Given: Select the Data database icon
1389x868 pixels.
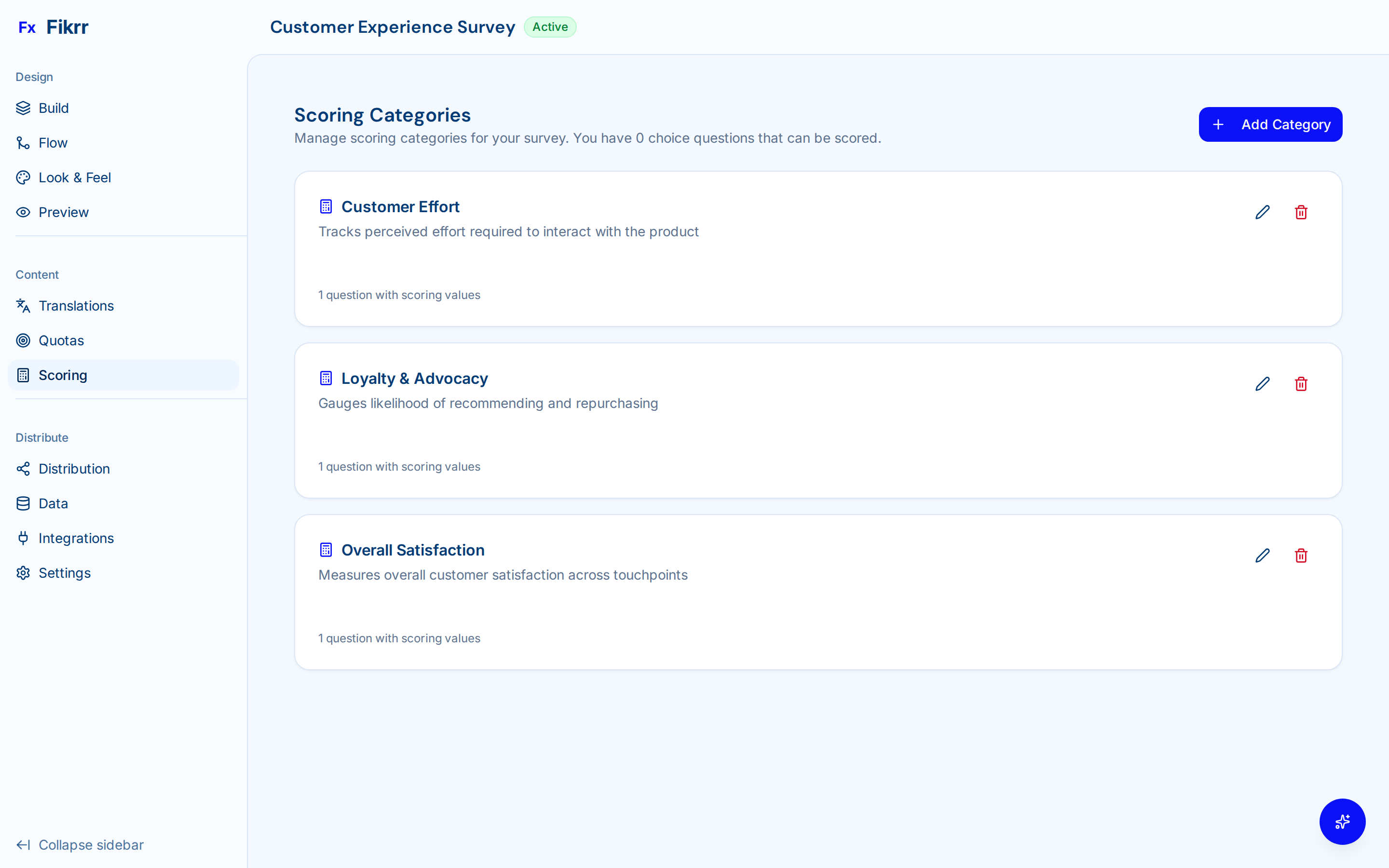Looking at the screenshot, I should click(23, 503).
